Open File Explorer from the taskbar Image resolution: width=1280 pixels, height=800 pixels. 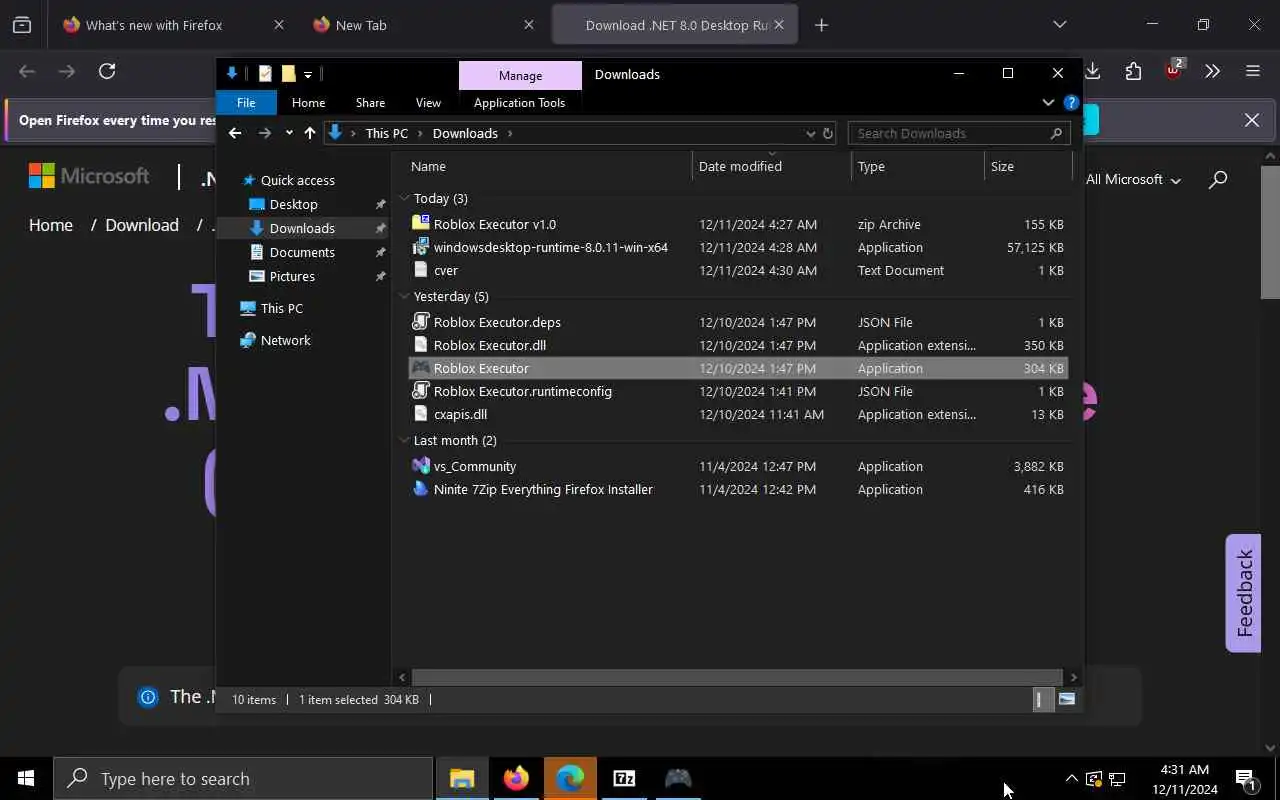(462, 778)
